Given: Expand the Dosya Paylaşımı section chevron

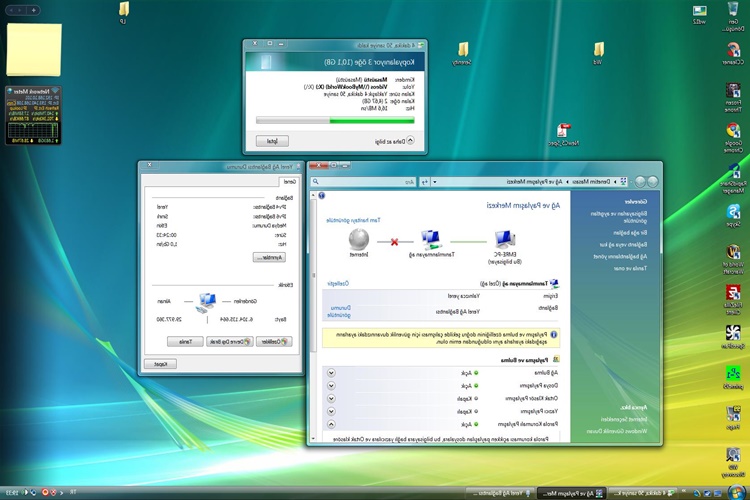Looking at the screenshot, I should [331, 386].
